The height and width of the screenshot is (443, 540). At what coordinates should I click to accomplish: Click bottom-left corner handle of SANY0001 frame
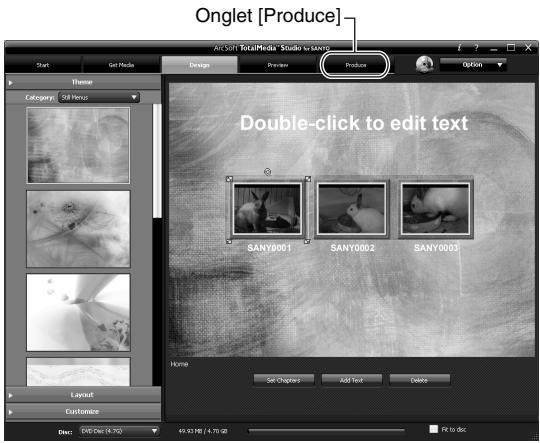(229, 241)
